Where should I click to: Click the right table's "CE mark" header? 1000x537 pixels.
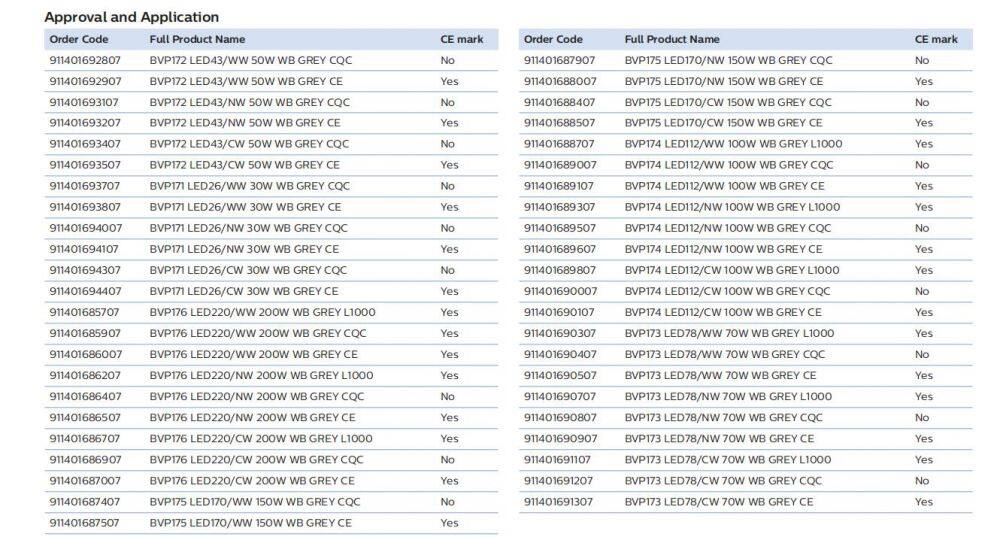(935, 39)
